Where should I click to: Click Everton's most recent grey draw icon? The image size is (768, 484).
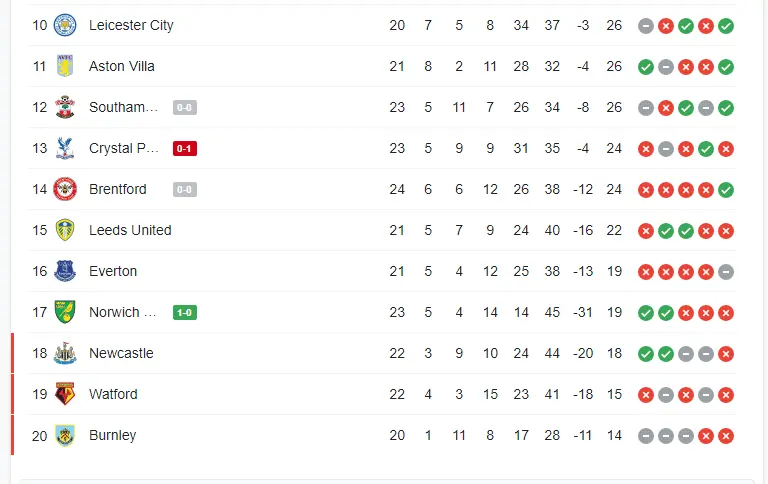point(726,272)
